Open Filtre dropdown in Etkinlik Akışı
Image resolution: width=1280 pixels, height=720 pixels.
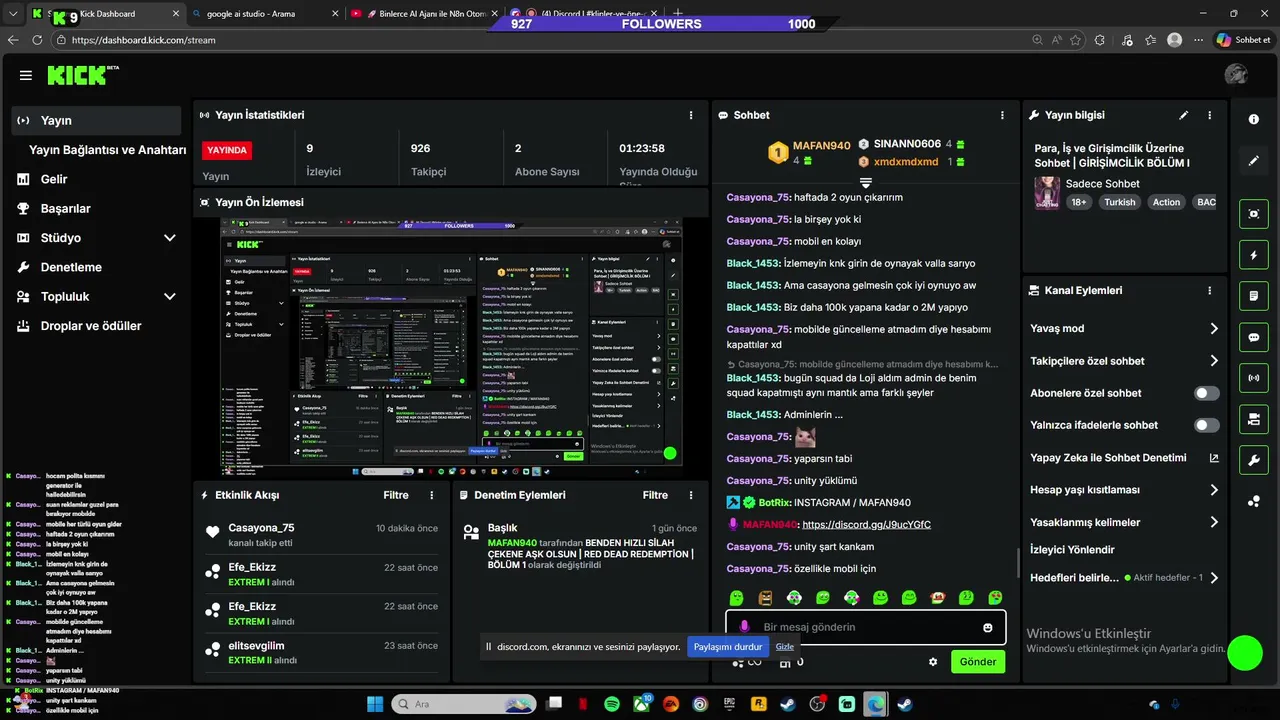tap(396, 495)
